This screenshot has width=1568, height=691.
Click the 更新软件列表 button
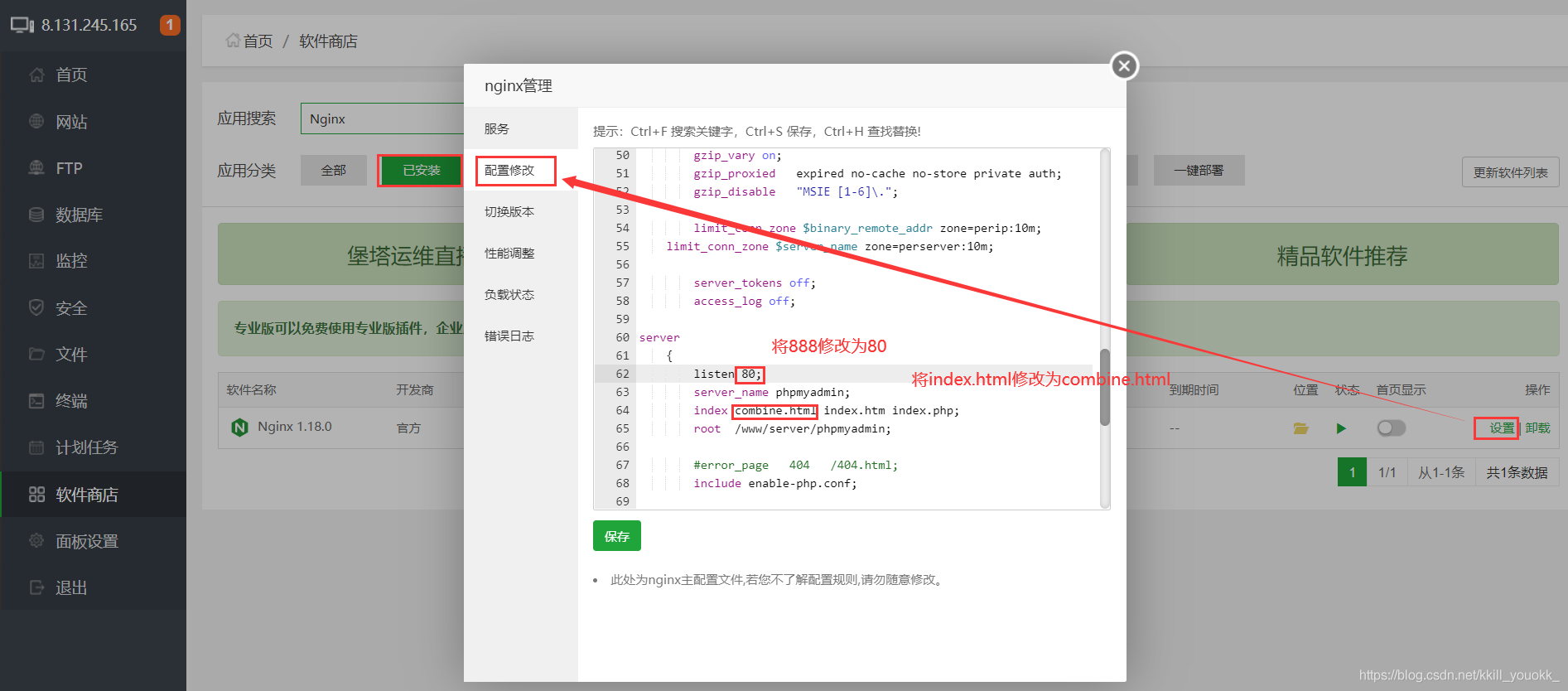tap(1510, 172)
